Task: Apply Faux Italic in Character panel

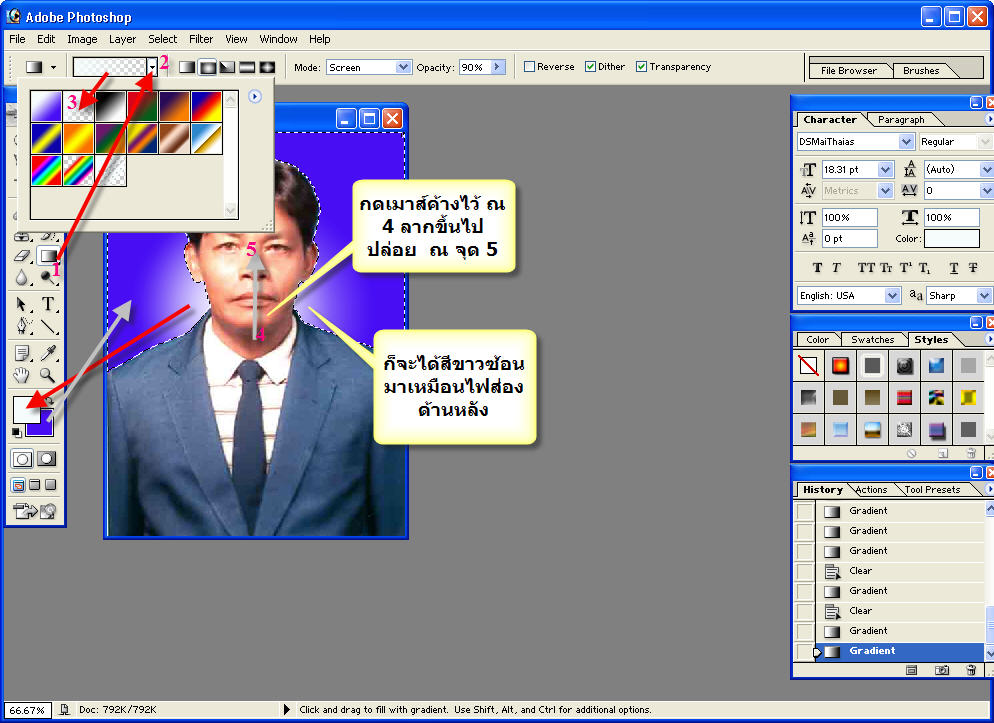Action: (x=836, y=268)
